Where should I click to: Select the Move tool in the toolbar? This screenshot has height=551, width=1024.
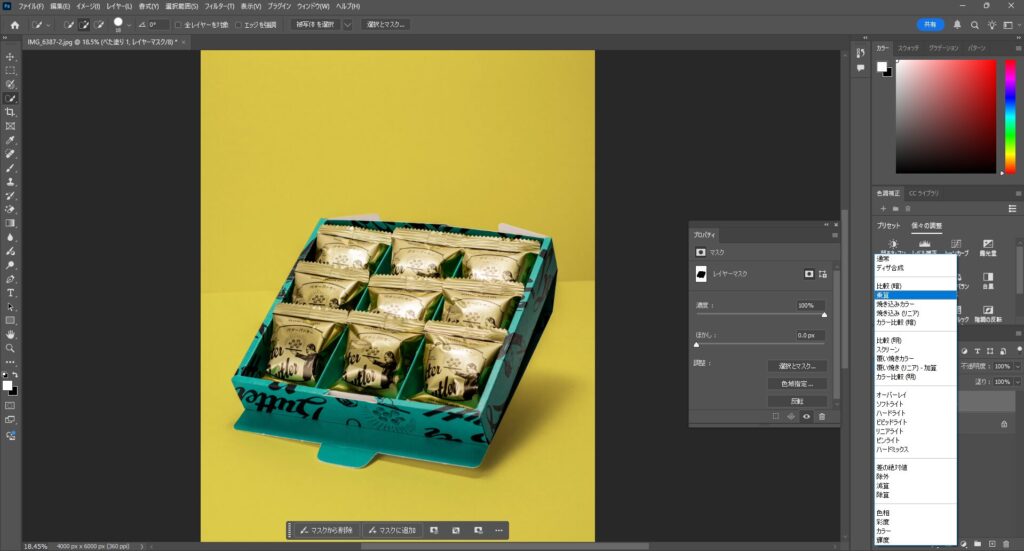click(10, 57)
